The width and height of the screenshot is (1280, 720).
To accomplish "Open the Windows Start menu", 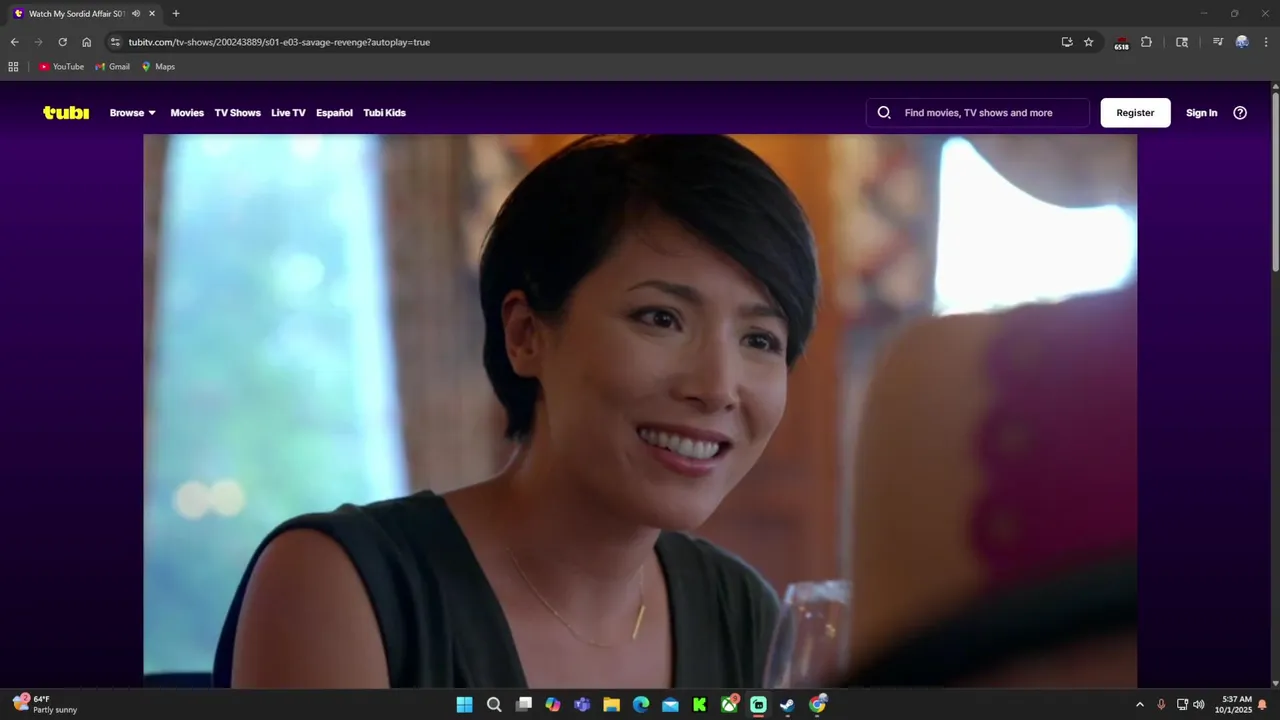I will (x=465, y=705).
